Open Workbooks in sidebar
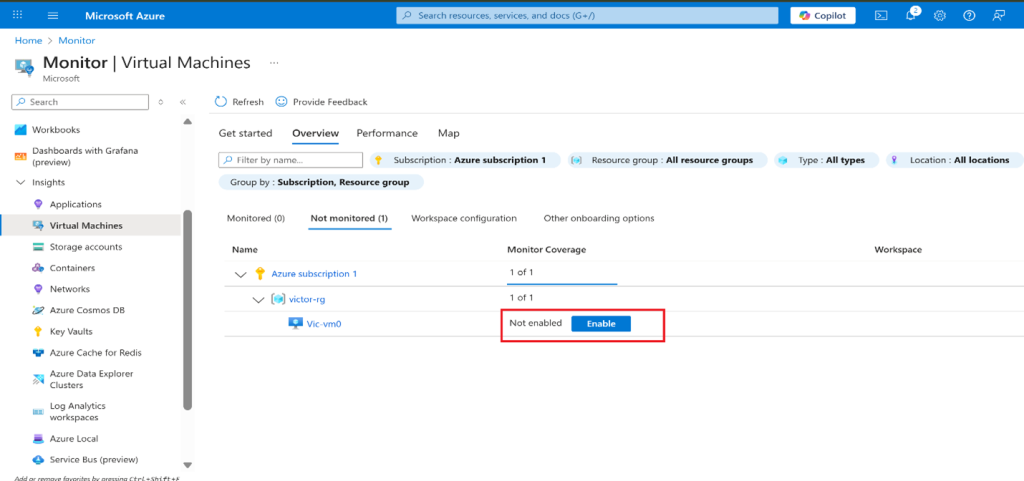The image size is (1024, 481). coord(56,130)
